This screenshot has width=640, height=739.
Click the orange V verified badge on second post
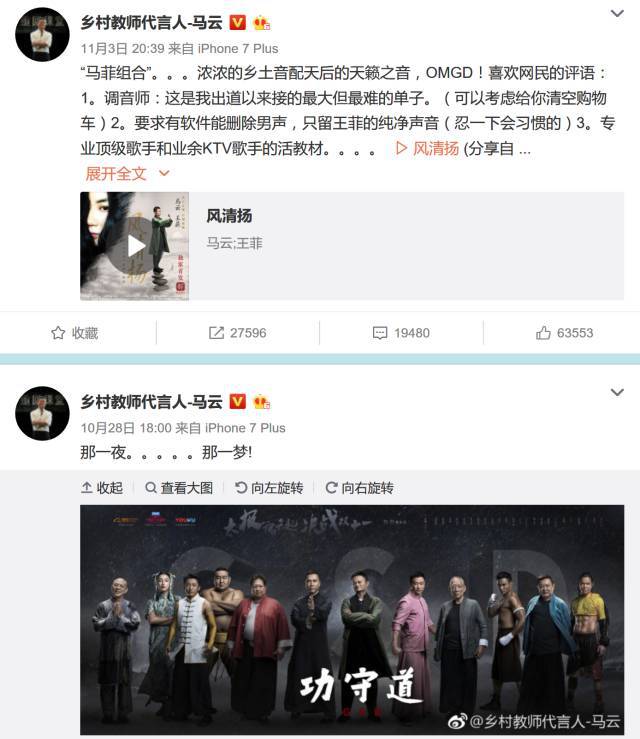click(238, 401)
